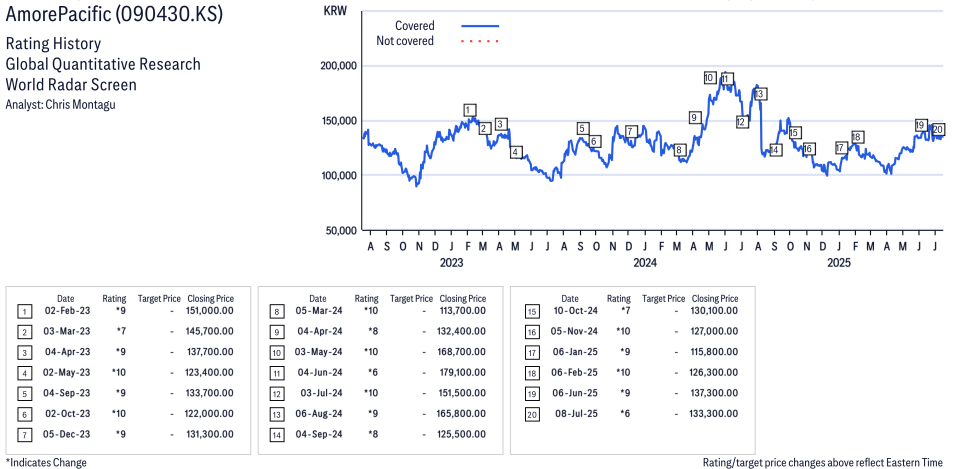Click the 04-Sep-23 date cell
The width and height of the screenshot is (954, 469).
[x=68, y=393]
